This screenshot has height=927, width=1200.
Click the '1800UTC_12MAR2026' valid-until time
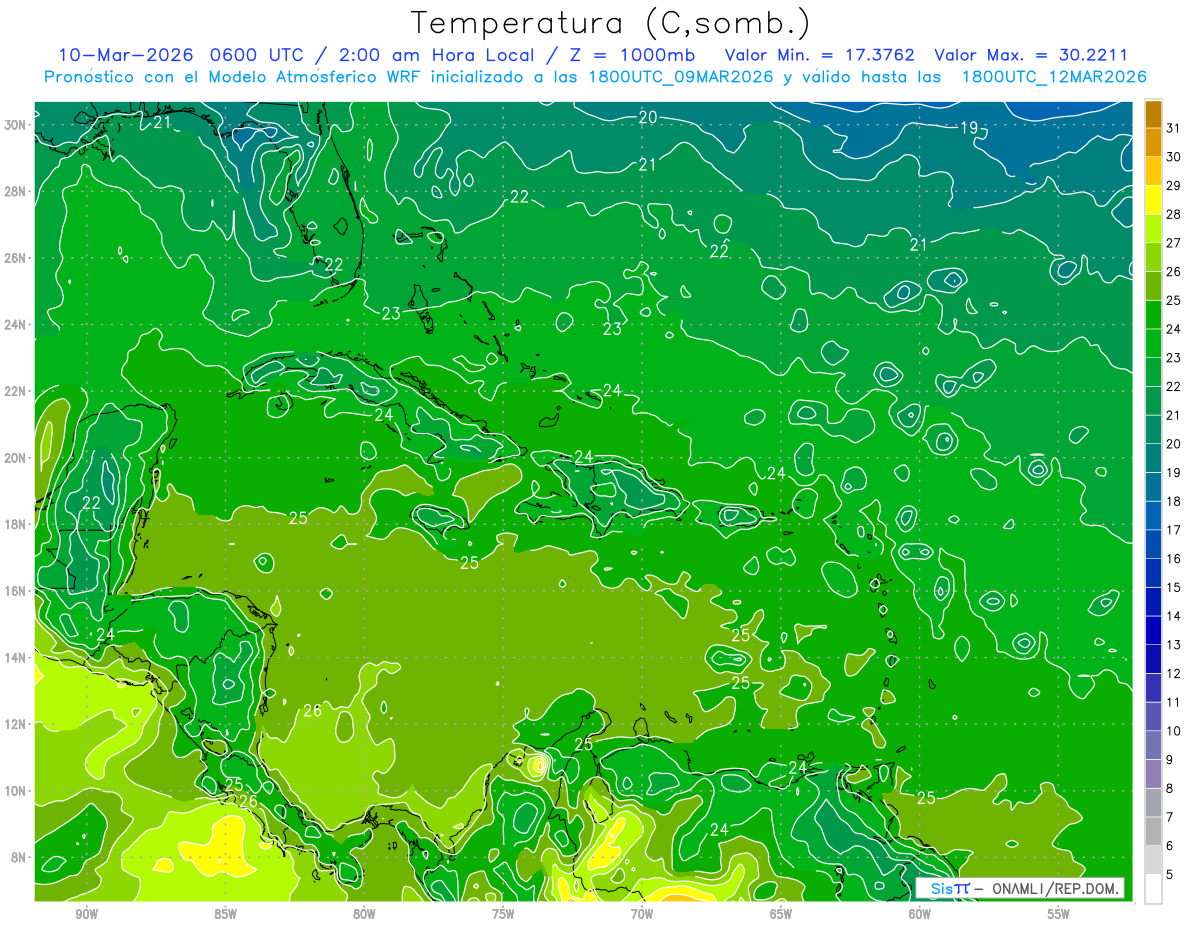(1054, 77)
